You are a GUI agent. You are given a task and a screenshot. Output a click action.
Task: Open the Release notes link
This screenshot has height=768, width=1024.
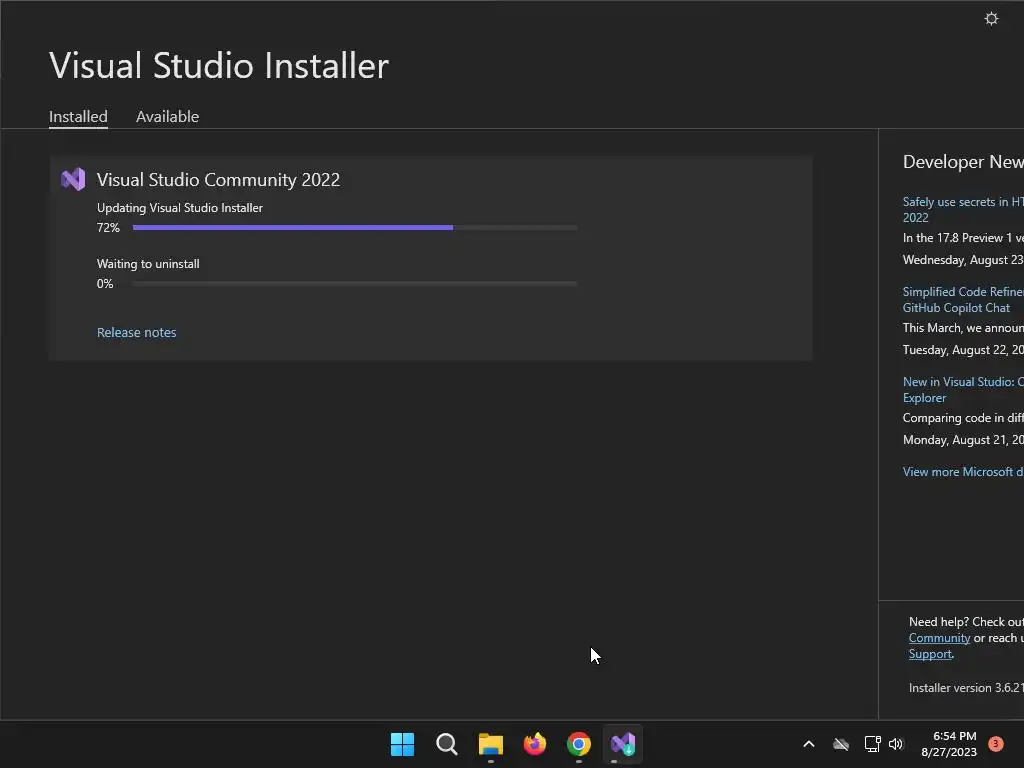[x=136, y=332]
